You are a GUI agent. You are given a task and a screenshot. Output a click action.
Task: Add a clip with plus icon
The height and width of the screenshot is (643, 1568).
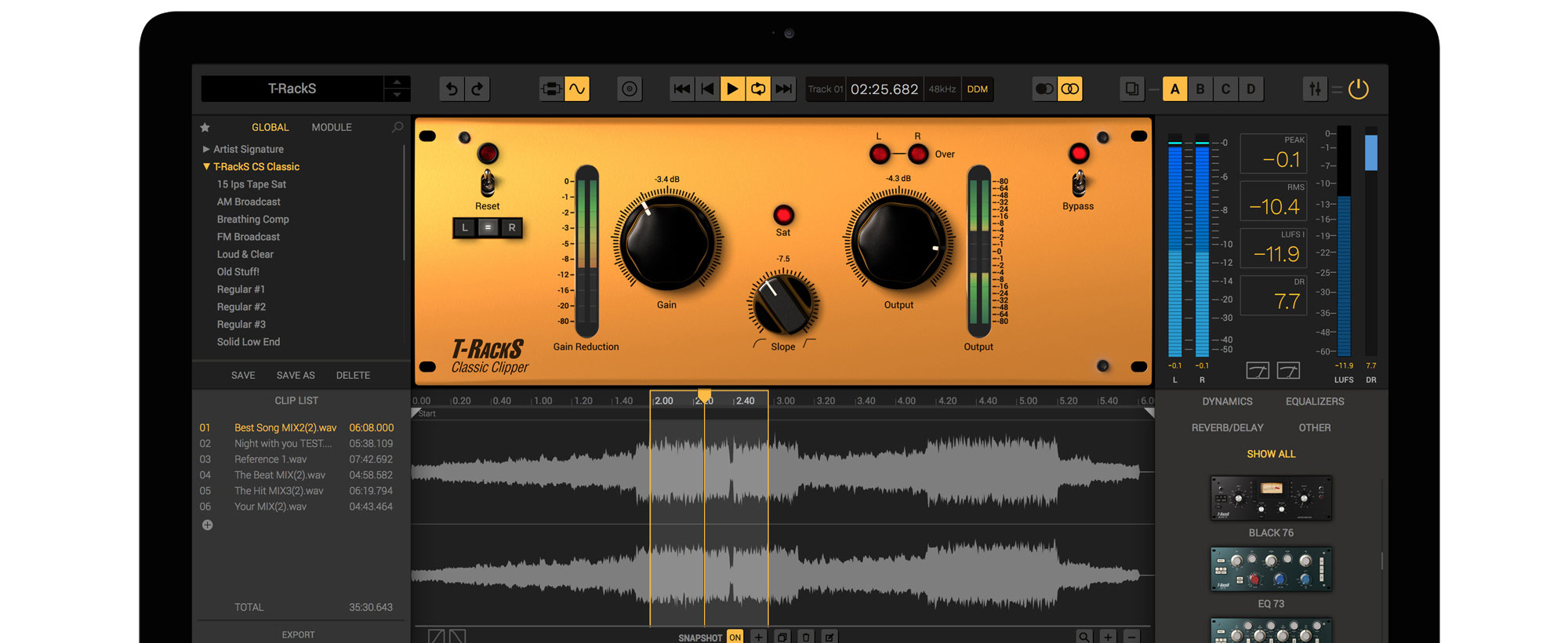[x=207, y=525]
